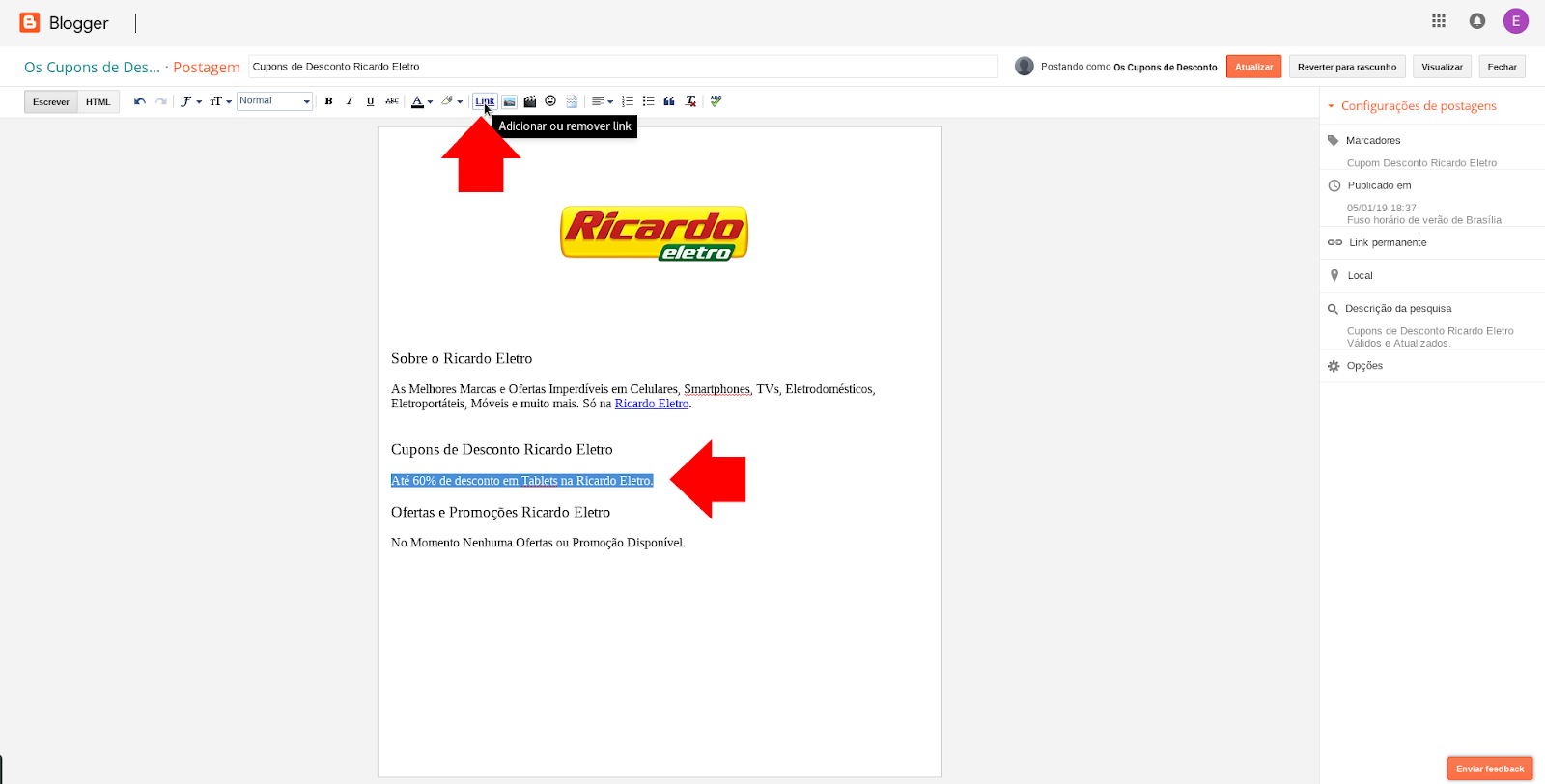
Task: Click the author profile picture
Action: point(1025,66)
